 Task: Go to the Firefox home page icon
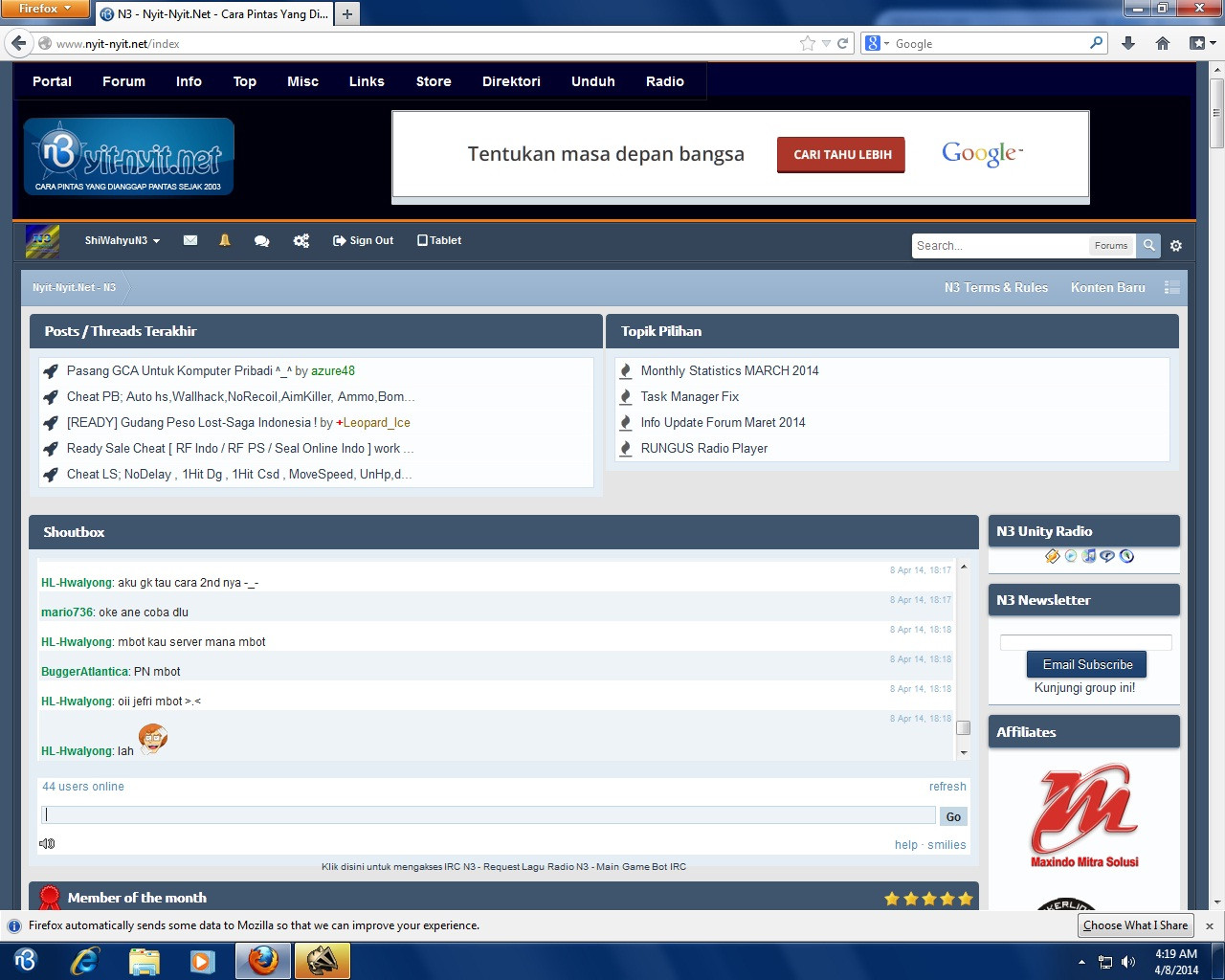coord(1163,43)
